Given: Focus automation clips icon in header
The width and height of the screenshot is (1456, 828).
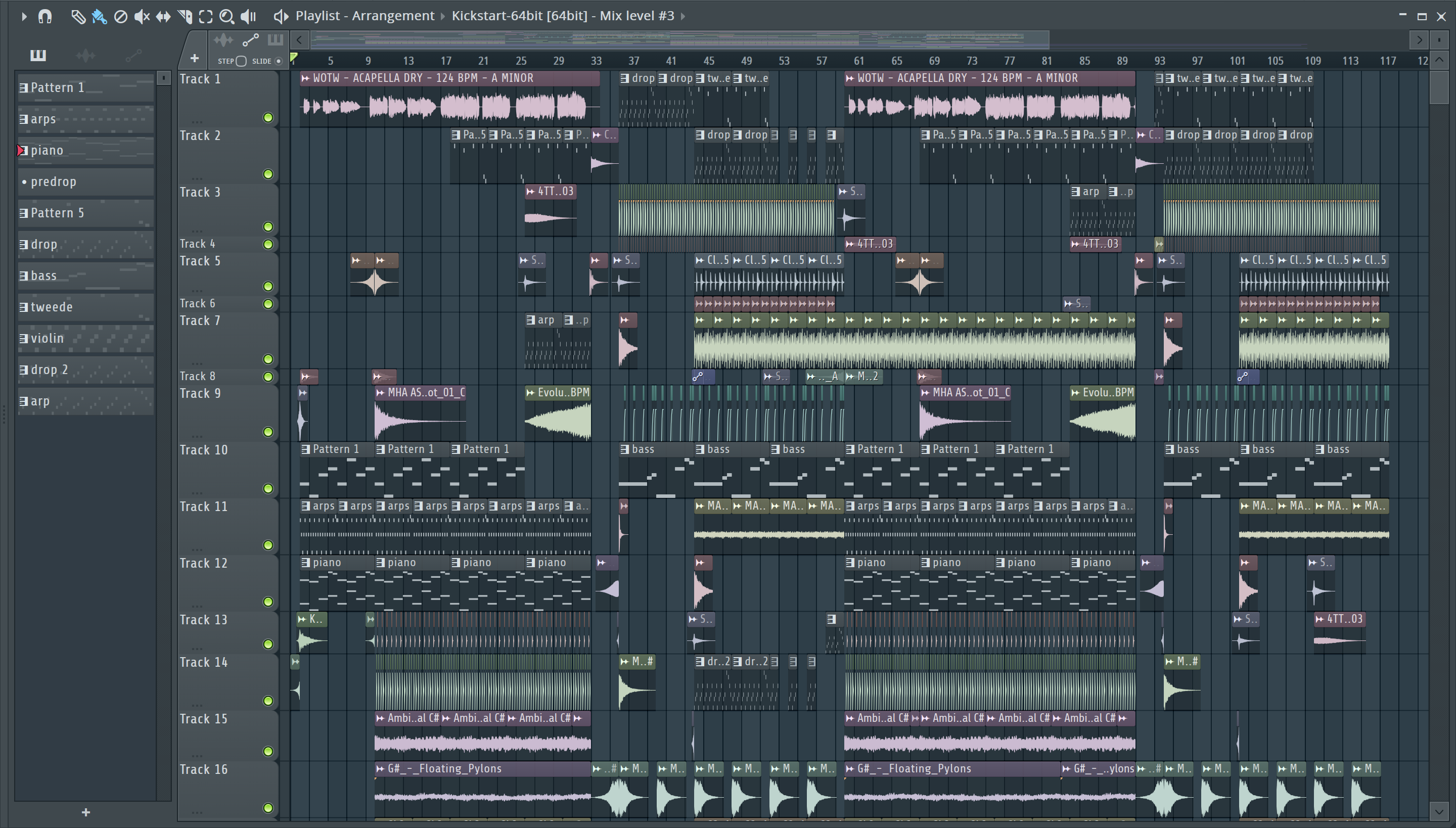Looking at the screenshot, I should (250, 40).
